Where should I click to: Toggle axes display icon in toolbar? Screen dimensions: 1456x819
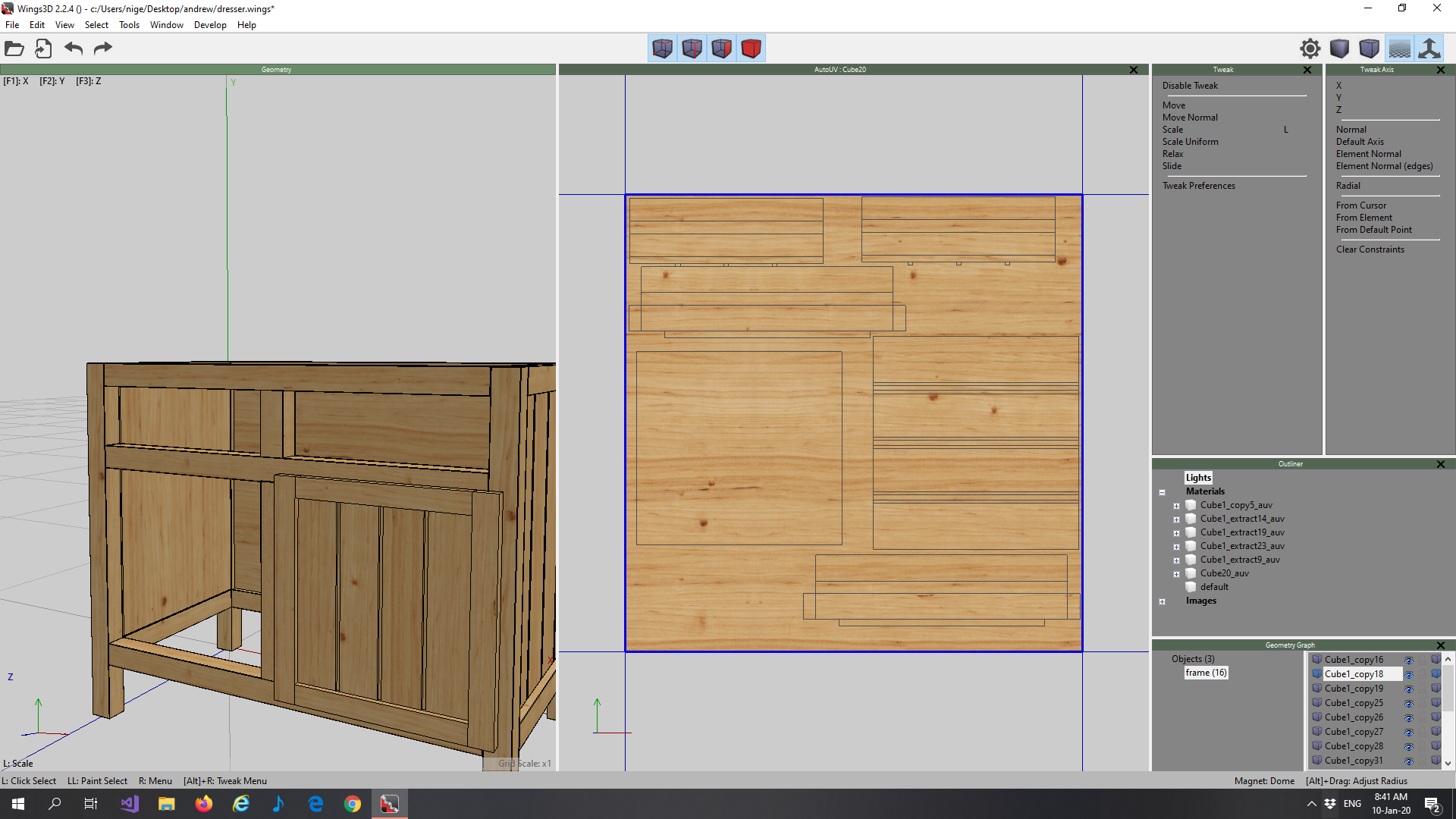tap(1429, 49)
